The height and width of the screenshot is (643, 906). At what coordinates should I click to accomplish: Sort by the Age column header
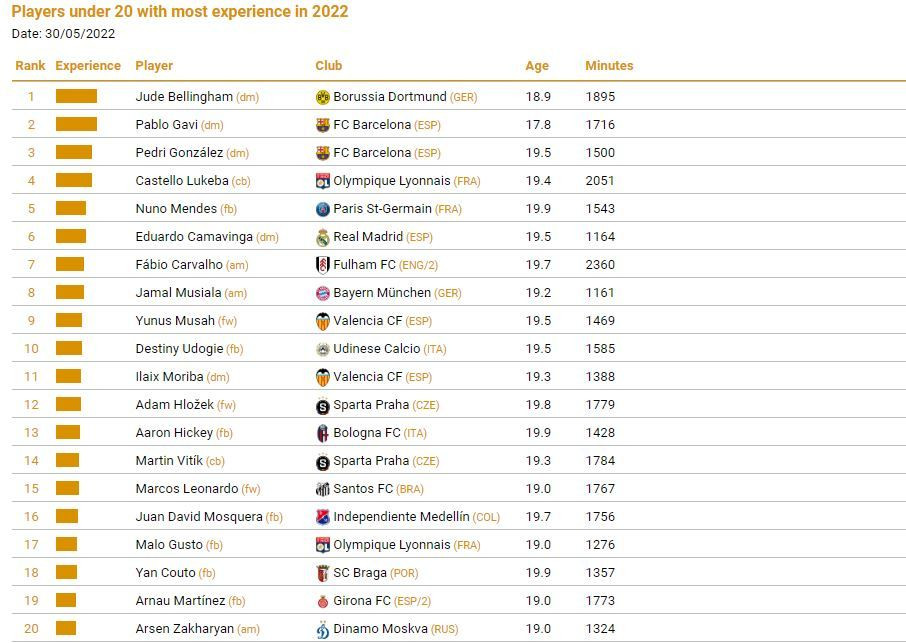(x=537, y=66)
